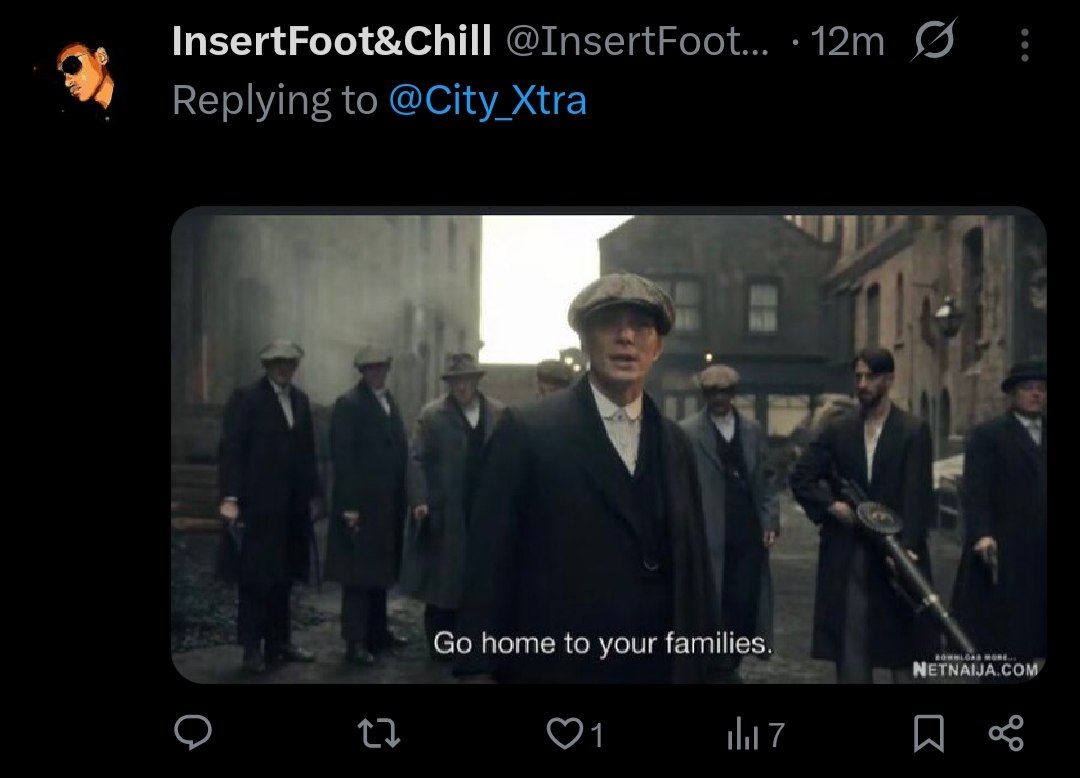Click the "Go home to your families." subtitle
The image size is (1080, 778).
pos(602,644)
